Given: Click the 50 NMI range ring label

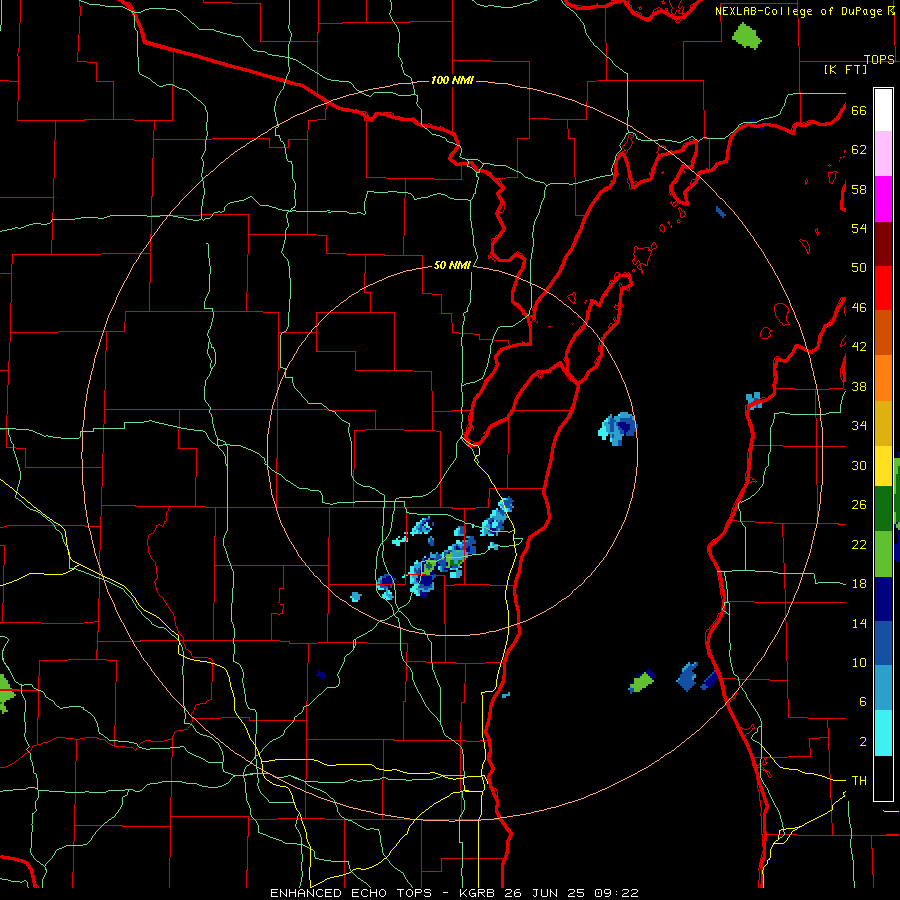Looking at the screenshot, I should pyautogui.click(x=452, y=265).
